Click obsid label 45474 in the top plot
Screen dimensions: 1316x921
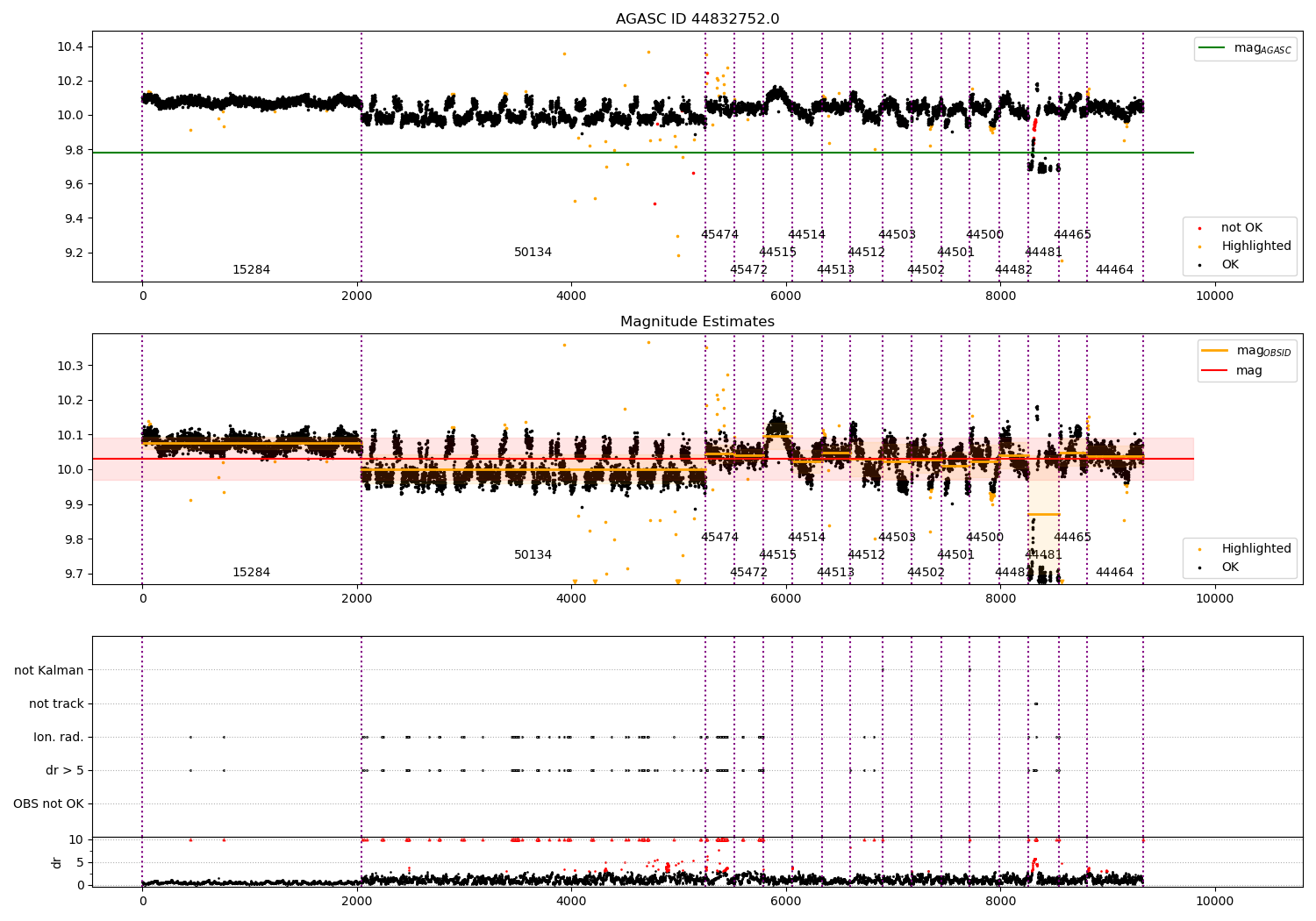(x=719, y=235)
